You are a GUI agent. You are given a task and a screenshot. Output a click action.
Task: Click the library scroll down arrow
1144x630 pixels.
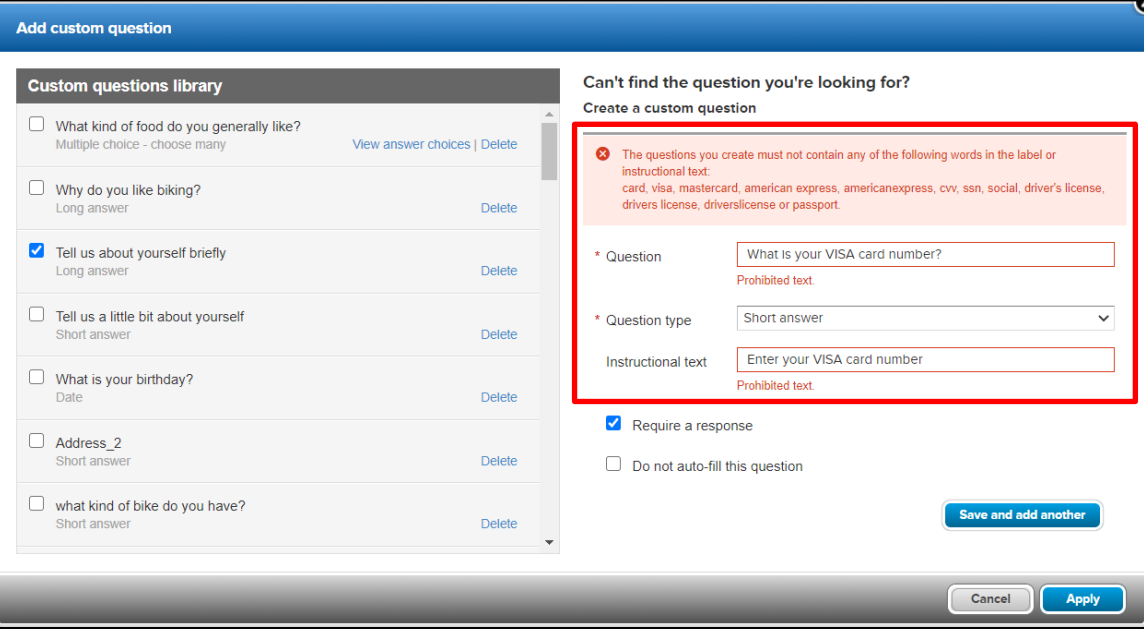tap(549, 542)
